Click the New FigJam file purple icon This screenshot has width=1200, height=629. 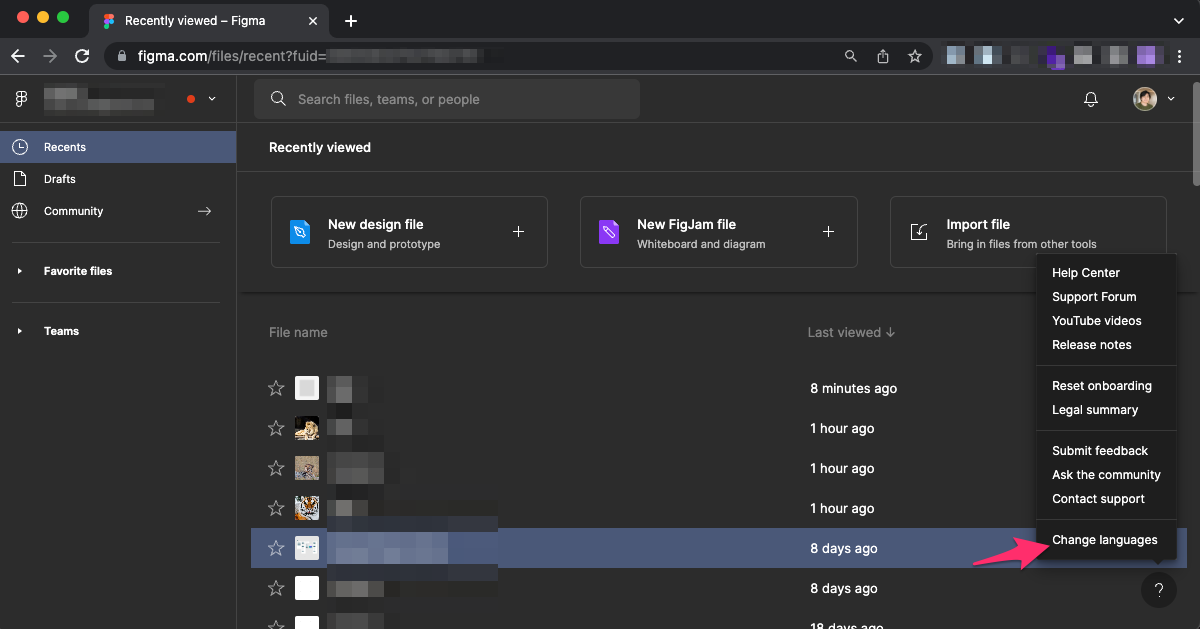tap(609, 232)
